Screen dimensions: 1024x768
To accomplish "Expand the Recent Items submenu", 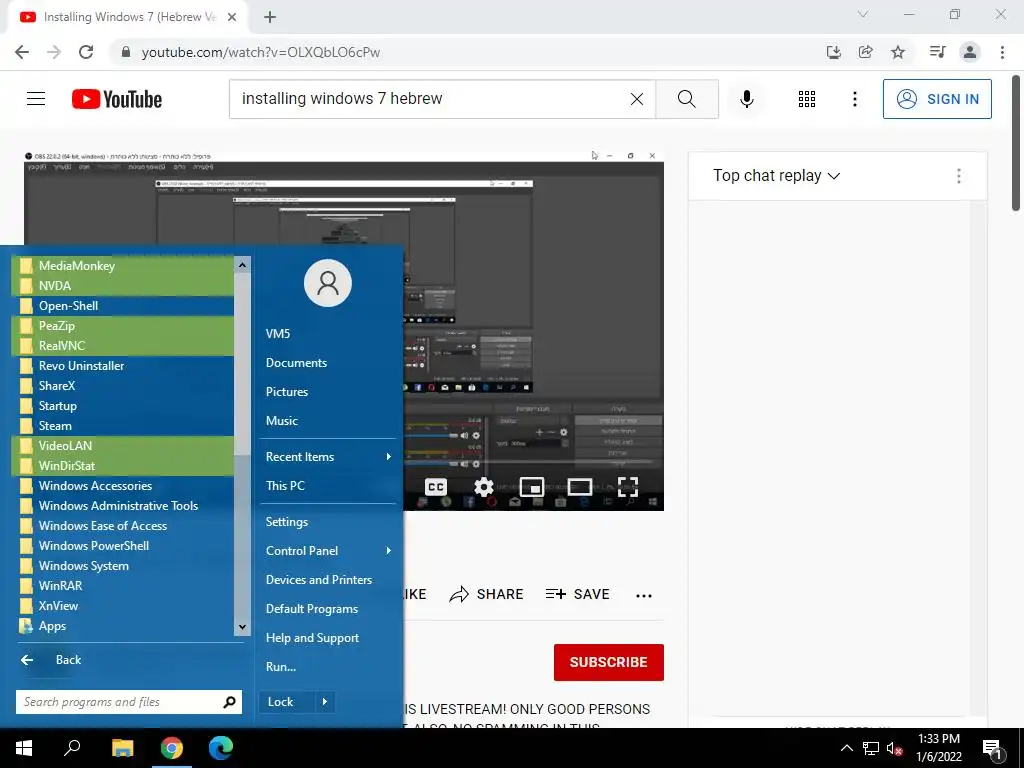I will [328, 457].
